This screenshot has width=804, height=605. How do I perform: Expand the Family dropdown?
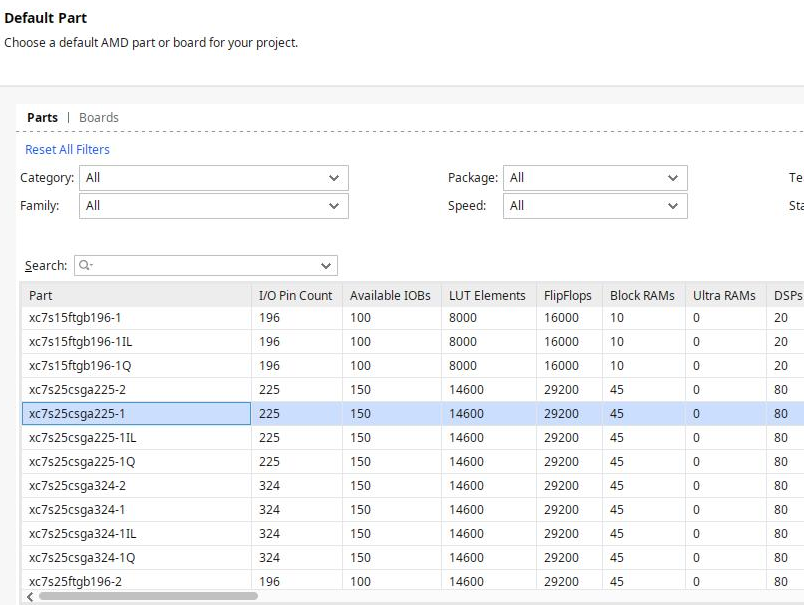click(x=214, y=206)
